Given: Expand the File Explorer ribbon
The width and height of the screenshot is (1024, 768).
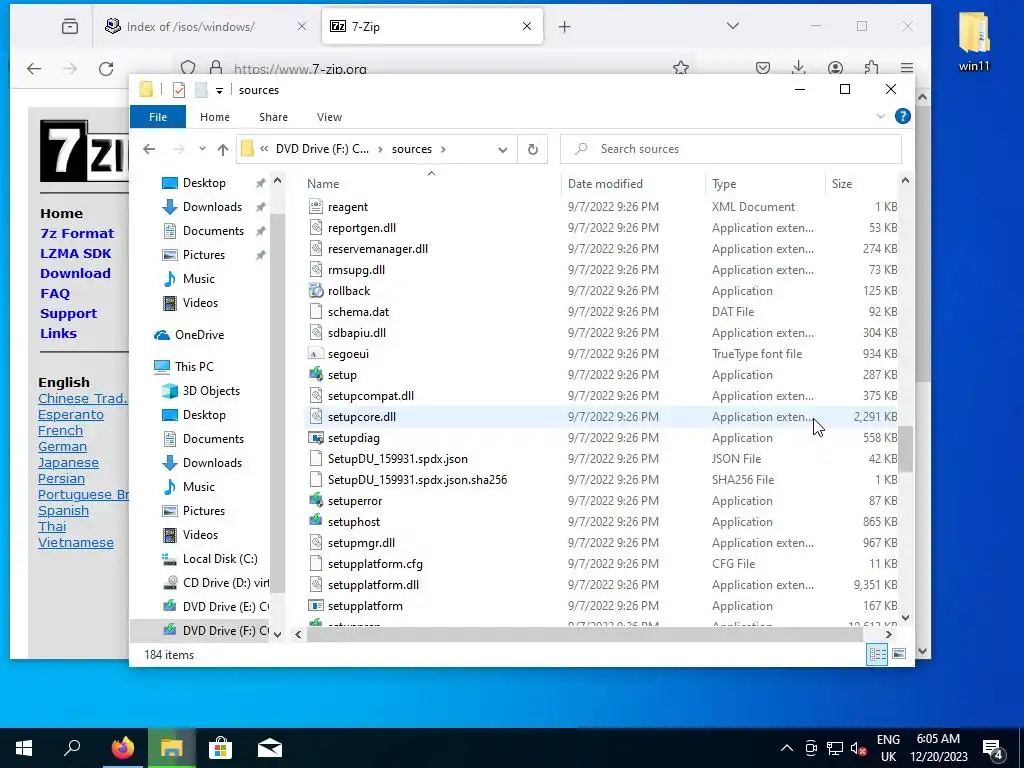Looking at the screenshot, I should 880,116.
